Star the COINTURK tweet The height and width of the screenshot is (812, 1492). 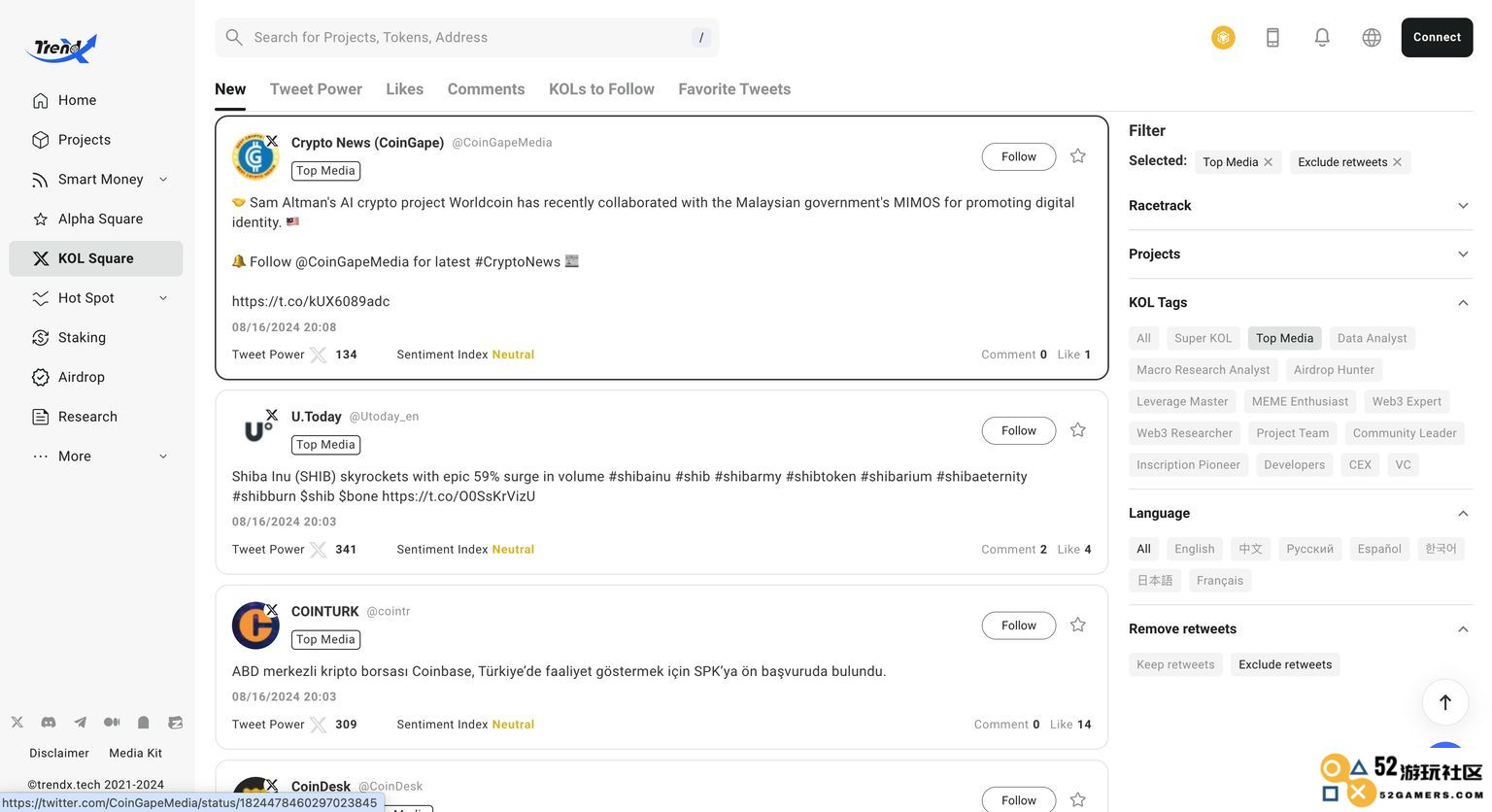[x=1078, y=625]
